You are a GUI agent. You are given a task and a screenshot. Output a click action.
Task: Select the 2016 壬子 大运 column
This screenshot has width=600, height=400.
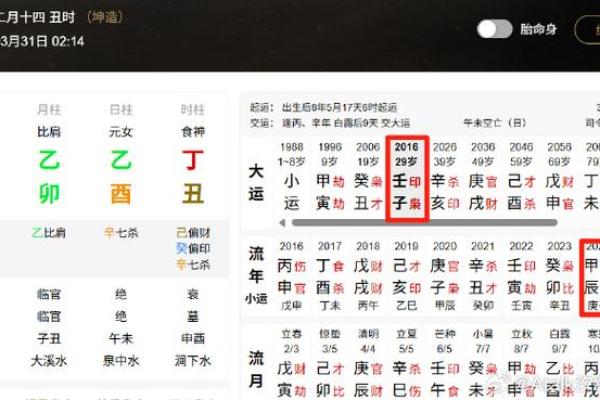[x=406, y=181]
